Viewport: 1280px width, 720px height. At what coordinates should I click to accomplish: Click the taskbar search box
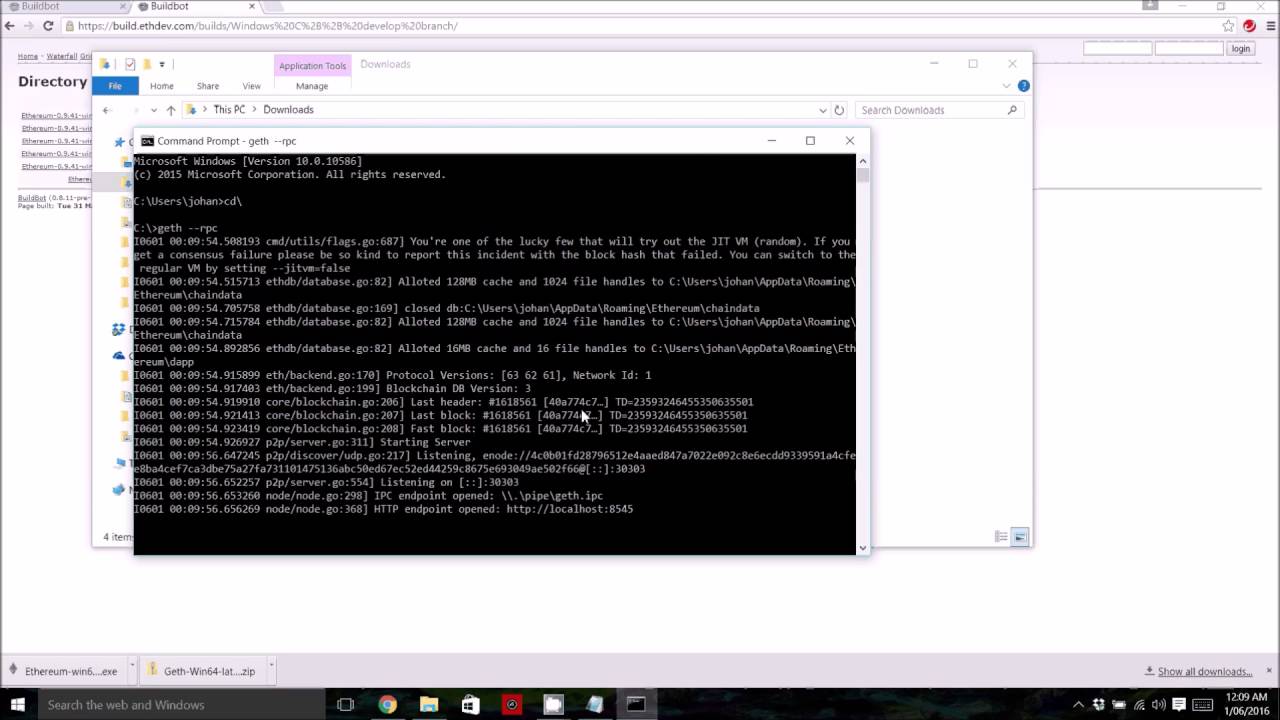[x=182, y=705]
